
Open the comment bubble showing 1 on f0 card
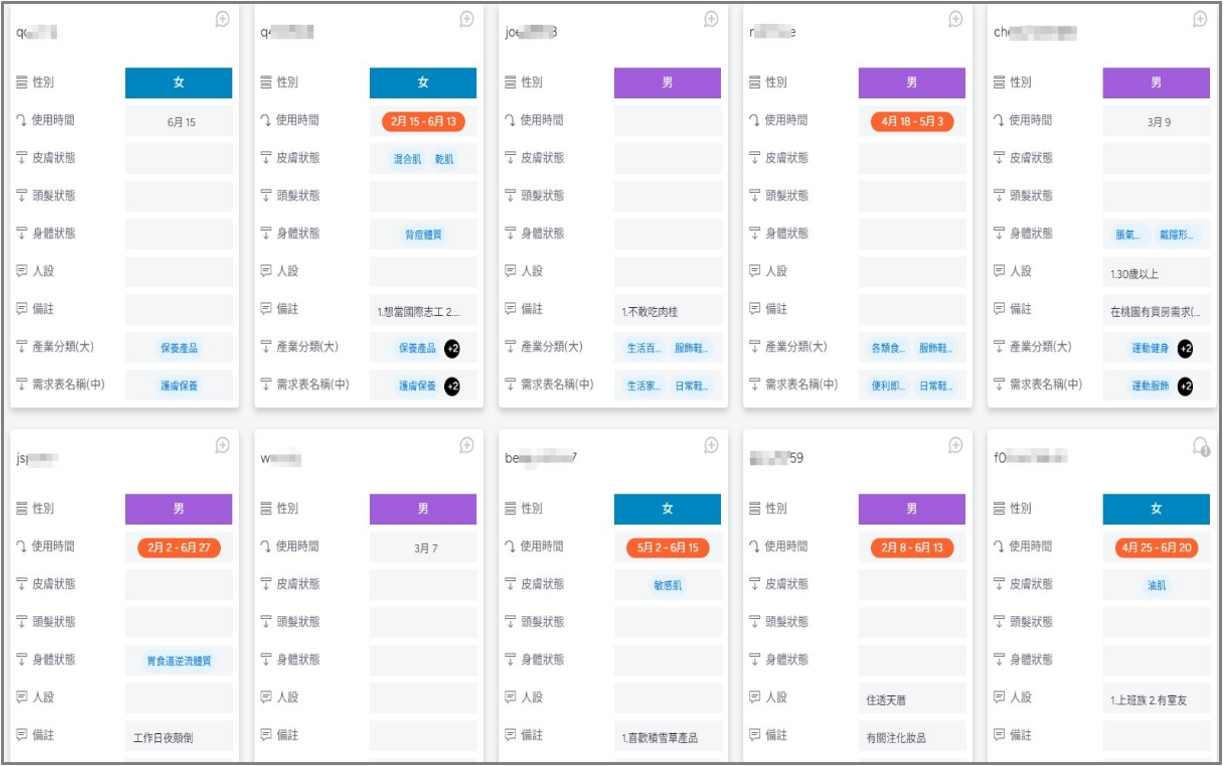(1200, 446)
